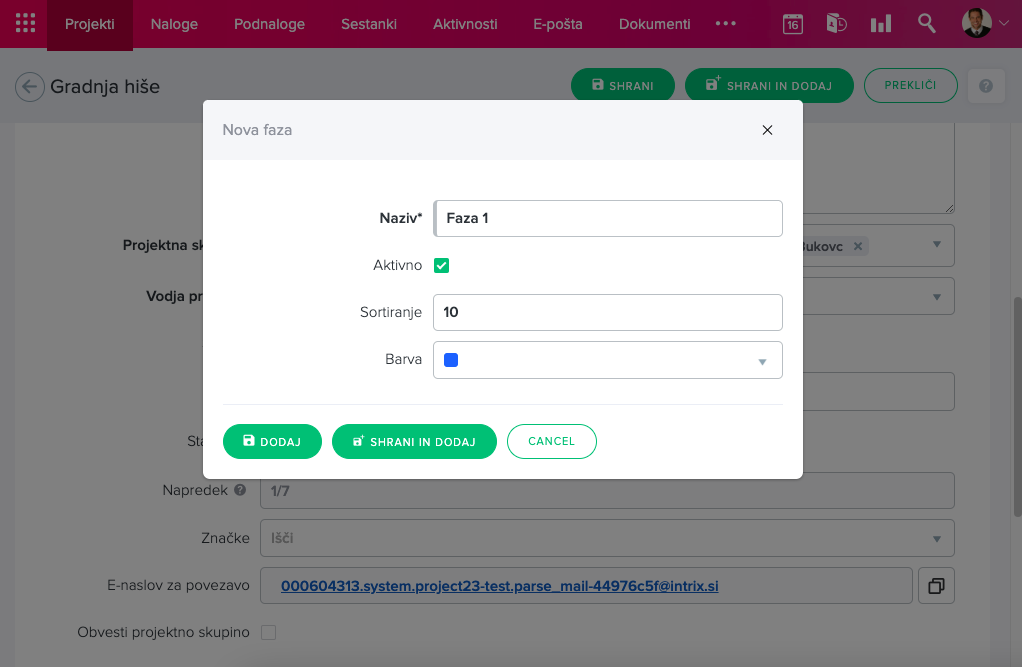Click the Dodaj button in dialog
The image size is (1022, 667).
[x=272, y=441]
